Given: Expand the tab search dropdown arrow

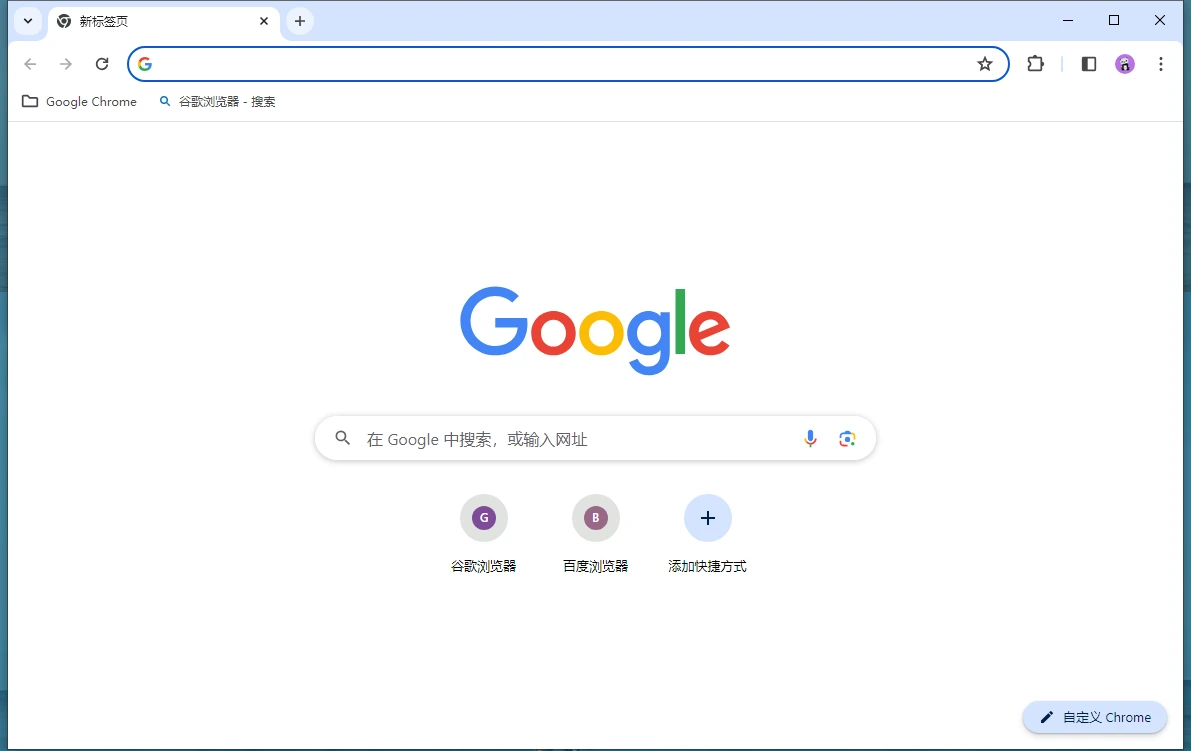Looking at the screenshot, I should 28,21.
